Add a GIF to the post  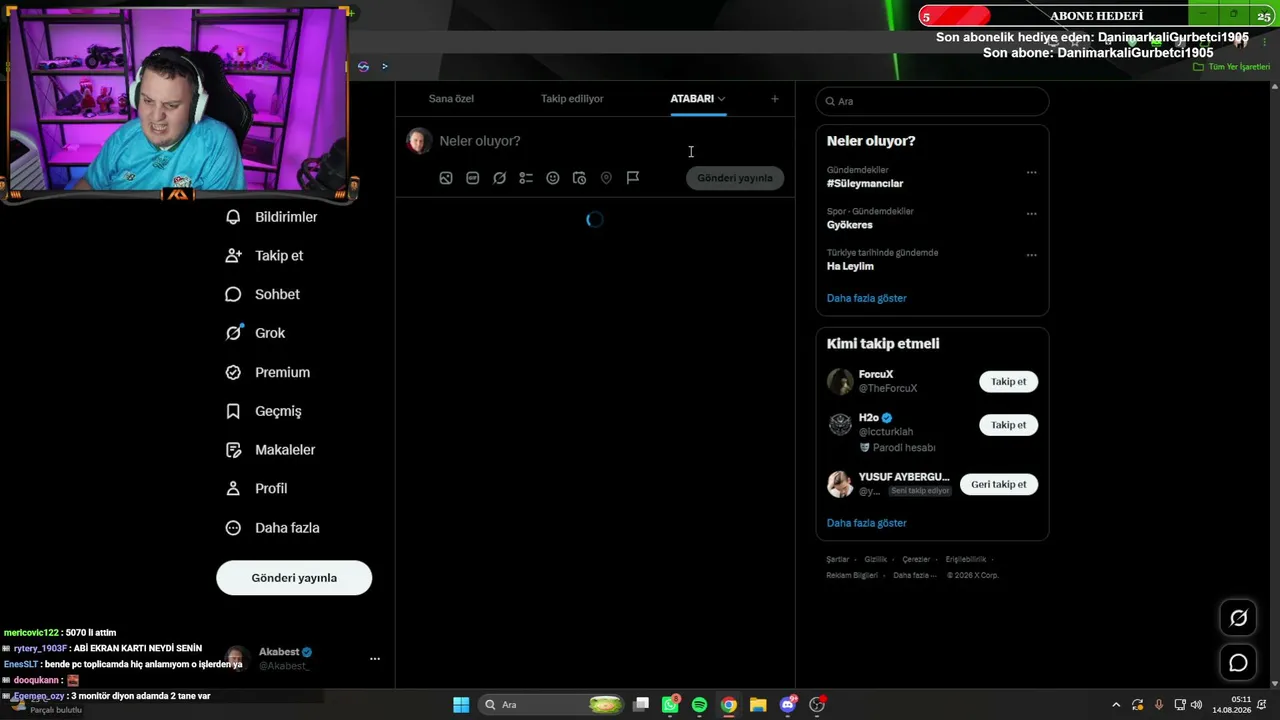tap(473, 178)
